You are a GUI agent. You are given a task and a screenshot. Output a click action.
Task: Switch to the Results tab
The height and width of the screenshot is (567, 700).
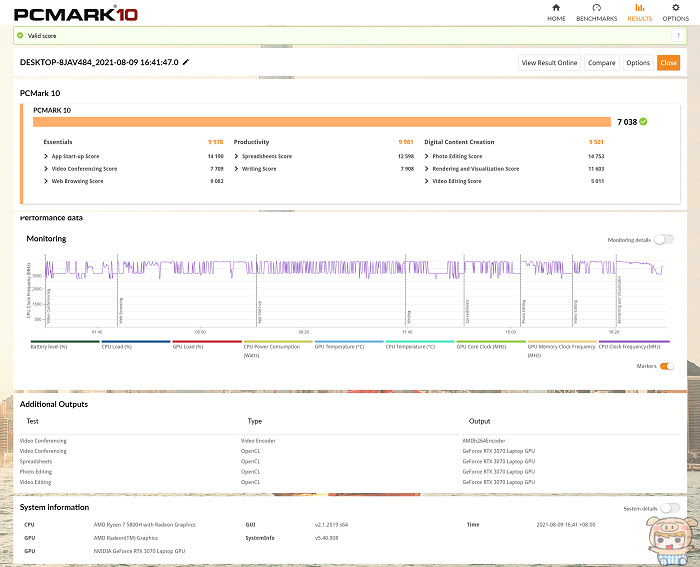pos(639,13)
